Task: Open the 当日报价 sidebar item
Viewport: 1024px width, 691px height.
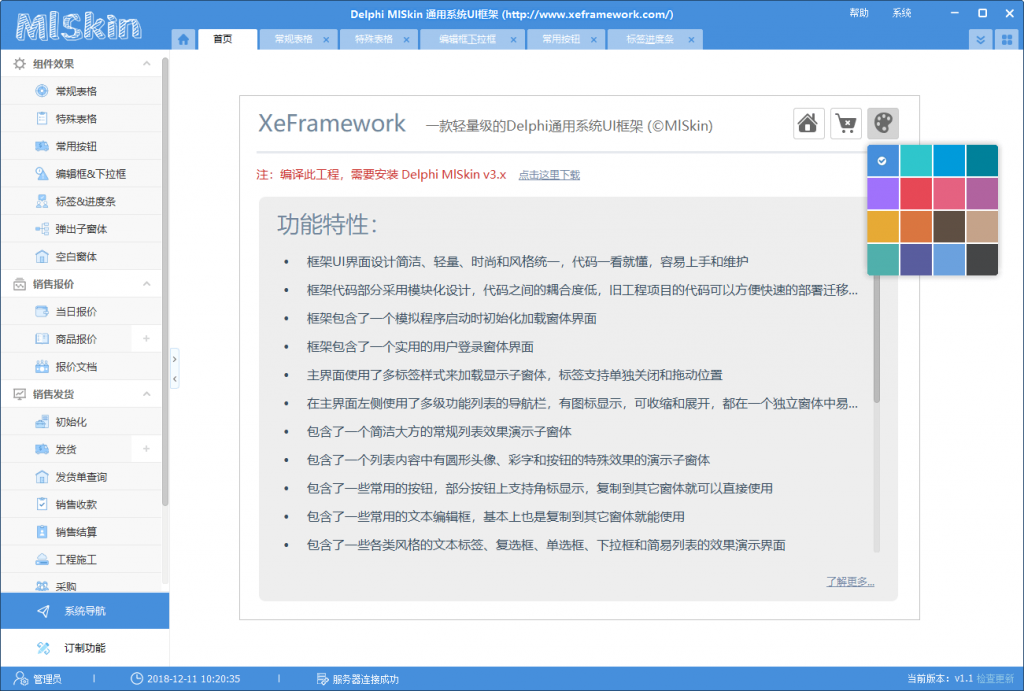Action: pyautogui.click(x=81, y=312)
